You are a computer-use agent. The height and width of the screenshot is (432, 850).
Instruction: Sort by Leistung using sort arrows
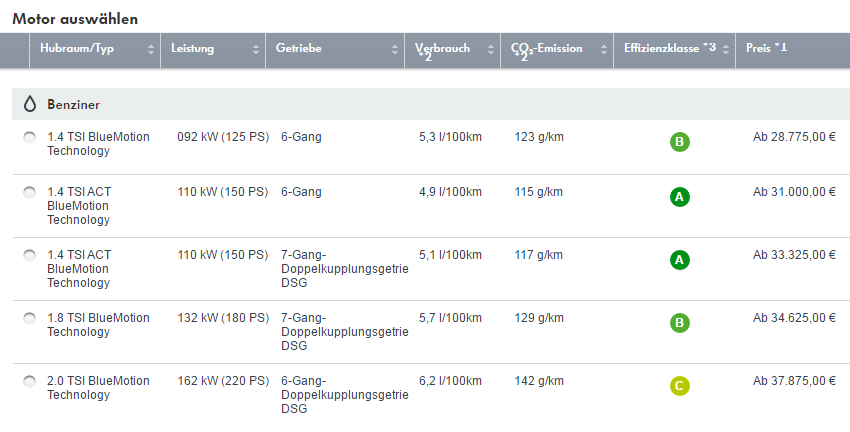coord(254,50)
